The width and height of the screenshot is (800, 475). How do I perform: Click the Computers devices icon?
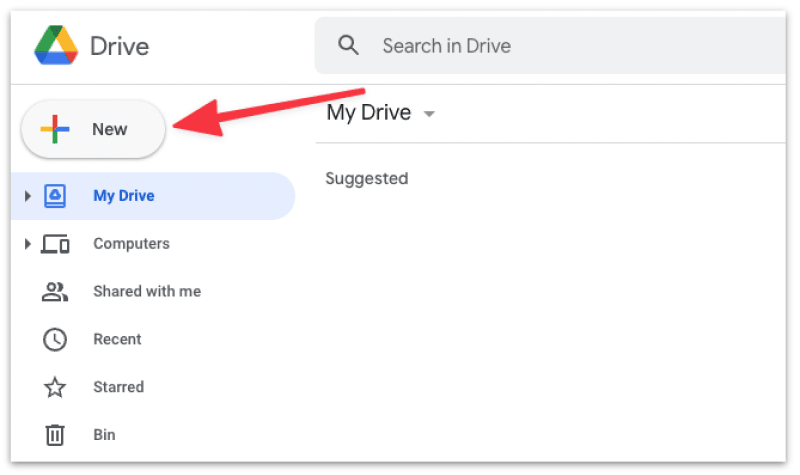point(55,244)
